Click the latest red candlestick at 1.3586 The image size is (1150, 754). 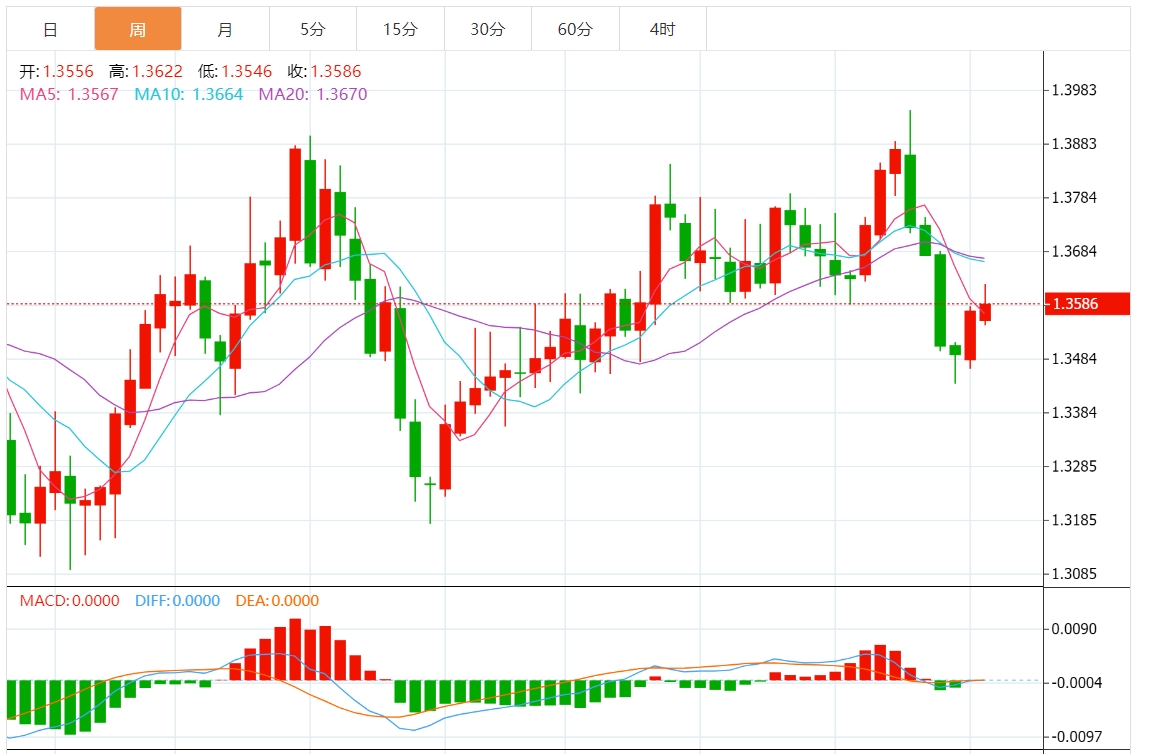[985, 312]
